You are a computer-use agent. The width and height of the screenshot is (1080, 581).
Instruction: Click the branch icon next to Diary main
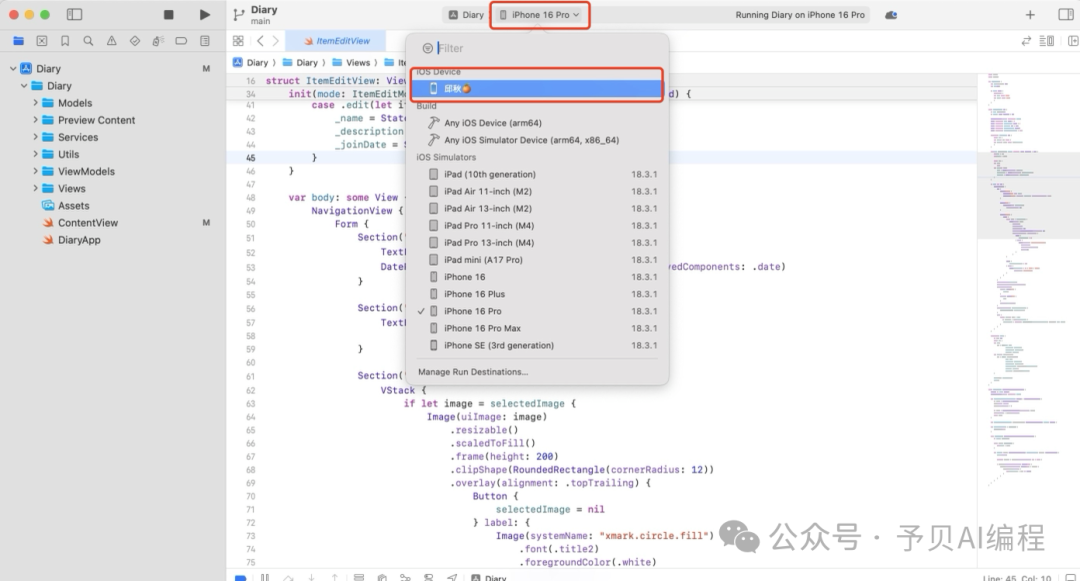[238, 14]
